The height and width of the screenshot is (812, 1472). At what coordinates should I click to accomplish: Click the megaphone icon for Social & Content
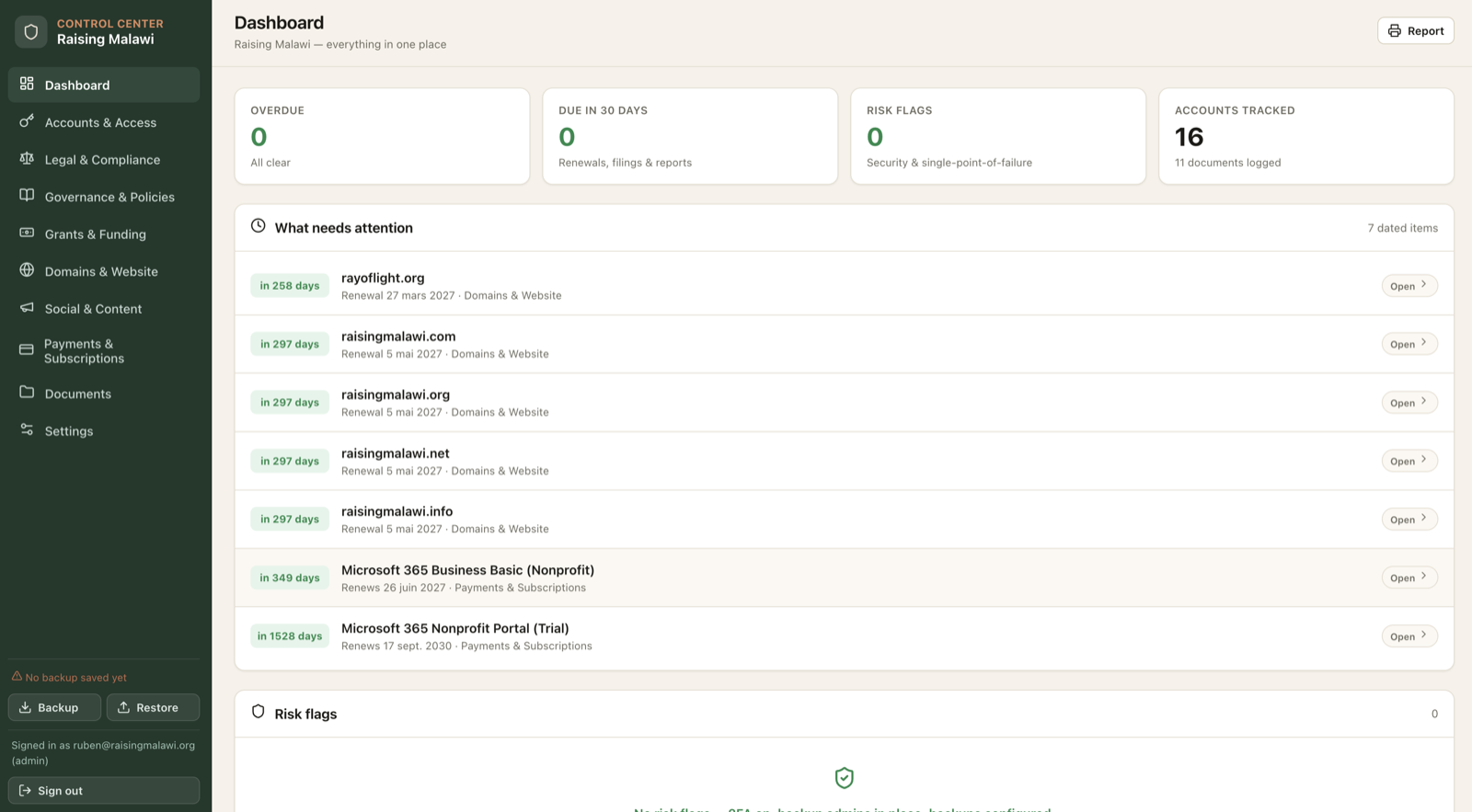point(27,308)
